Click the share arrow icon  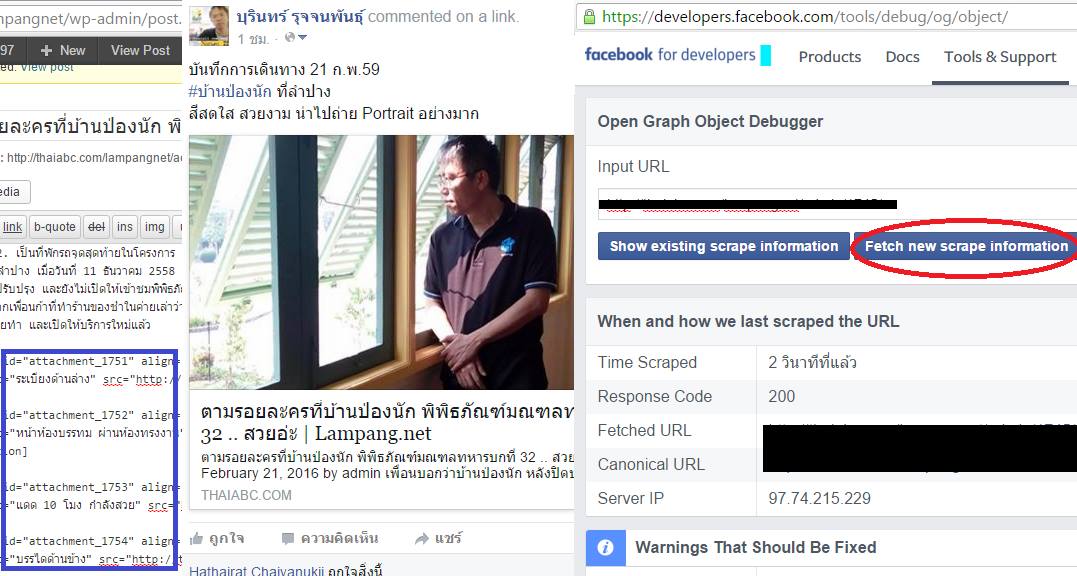tap(421, 539)
